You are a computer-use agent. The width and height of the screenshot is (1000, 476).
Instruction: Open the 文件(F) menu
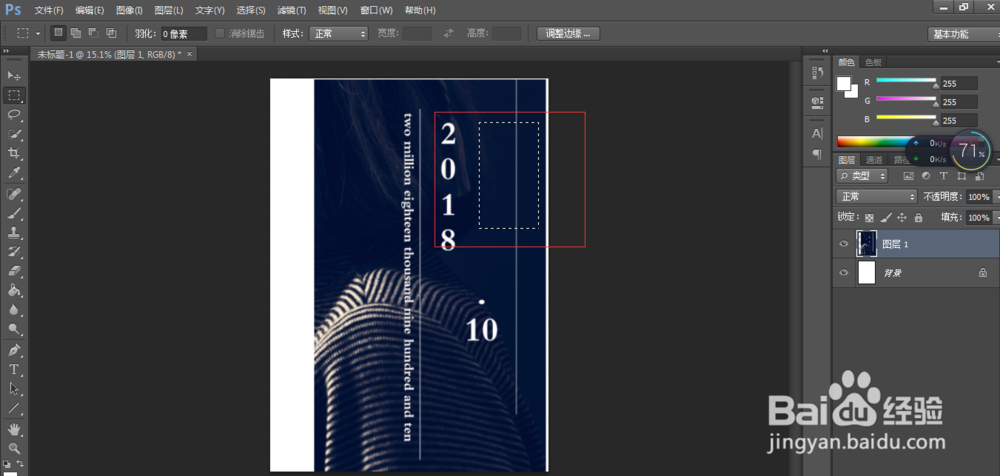[48, 10]
